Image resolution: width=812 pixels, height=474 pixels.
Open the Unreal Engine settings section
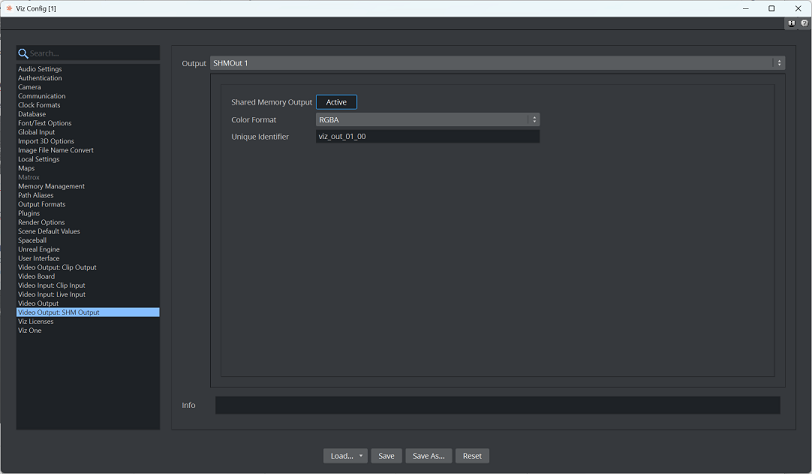coord(39,249)
